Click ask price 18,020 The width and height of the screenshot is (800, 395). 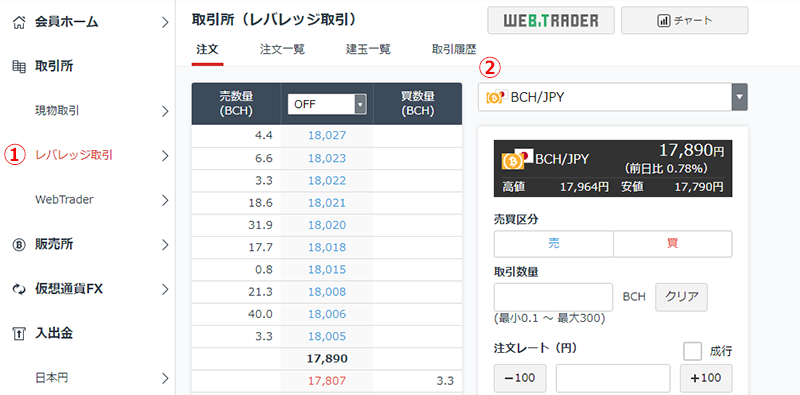pyautogui.click(x=327, y=225)
